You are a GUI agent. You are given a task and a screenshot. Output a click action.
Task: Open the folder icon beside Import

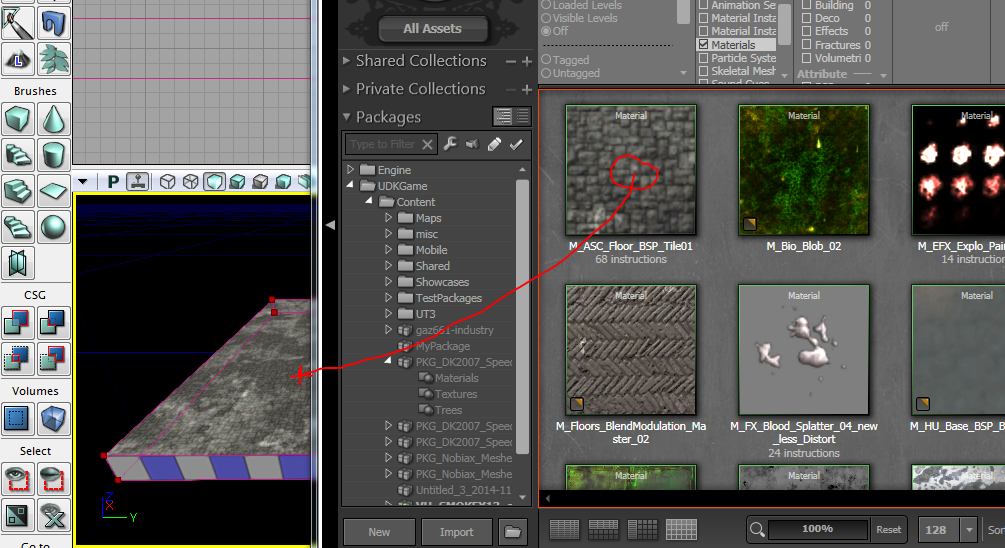coord(512,532)
